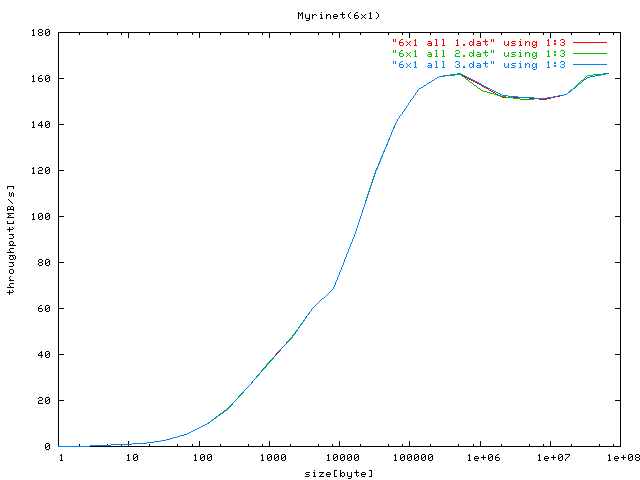Click x-axis tick label 1e+06
The width and height of the screenshot is (640, 480).
pyautogui.click(x=484, y=458)
